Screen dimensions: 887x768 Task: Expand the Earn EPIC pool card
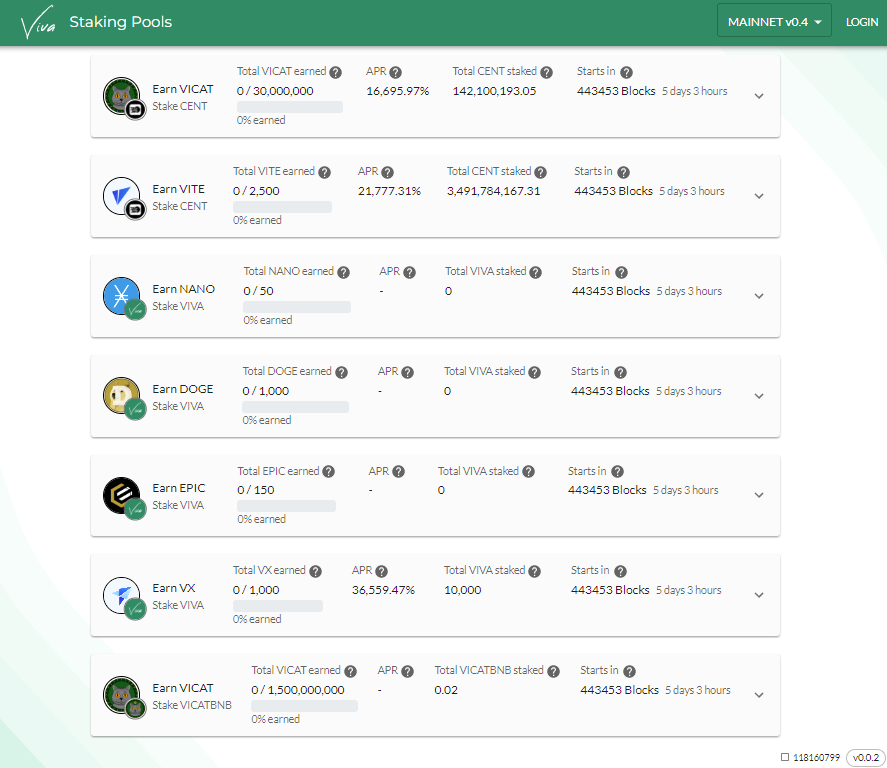759,495
